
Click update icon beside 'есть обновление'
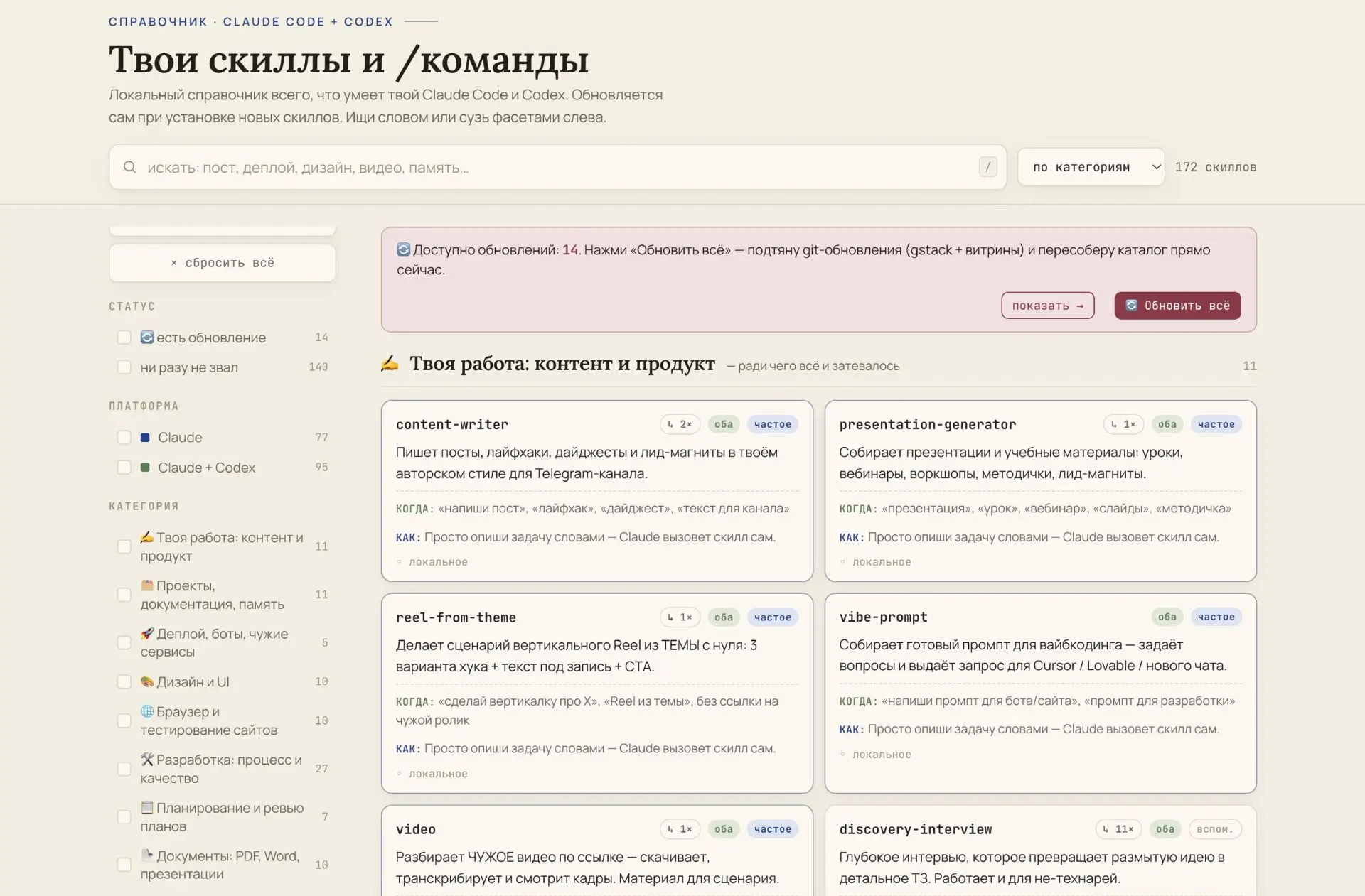click(x=147, y=337)
